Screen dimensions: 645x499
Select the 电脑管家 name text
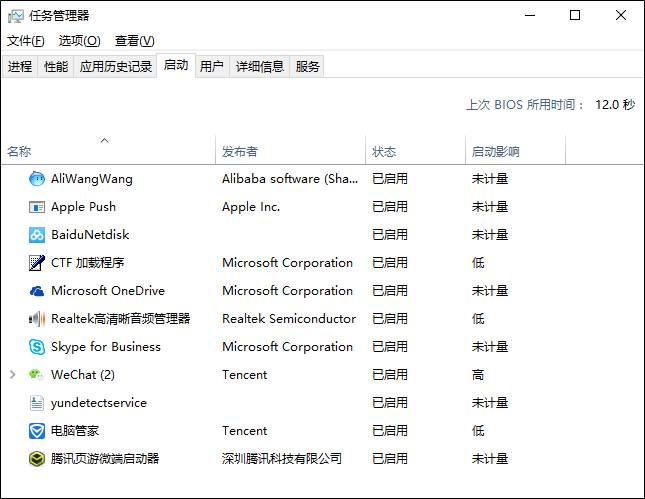pyautogui.click(x=75, y=431)
